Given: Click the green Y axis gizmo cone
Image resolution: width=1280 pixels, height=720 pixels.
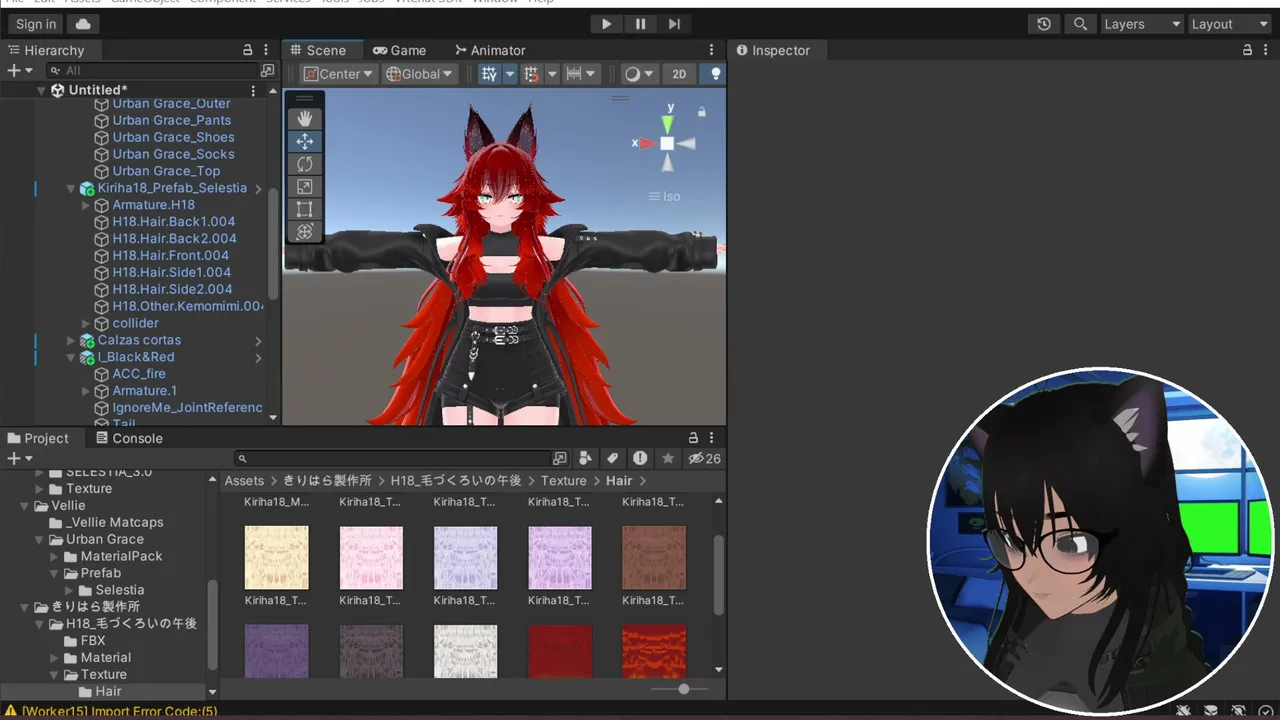Looking at the screenshot, I should click(x=668, y=124).
